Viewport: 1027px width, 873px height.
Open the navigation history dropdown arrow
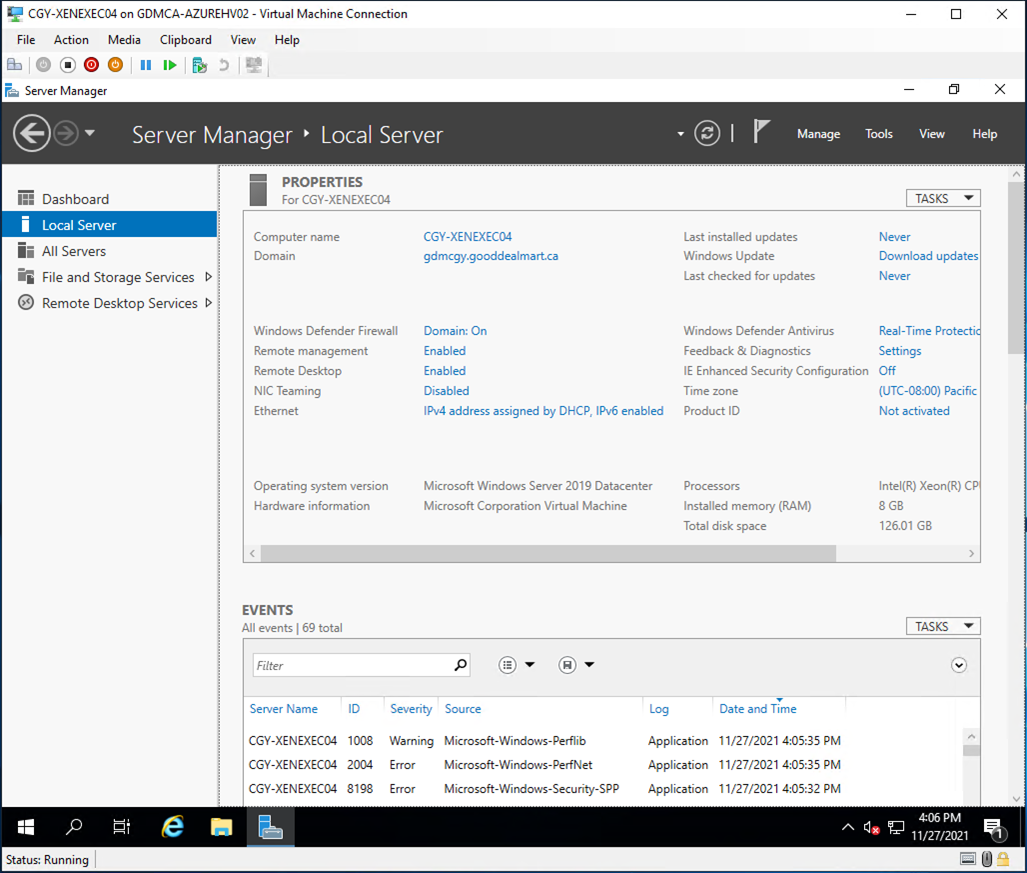coord(90,133)
